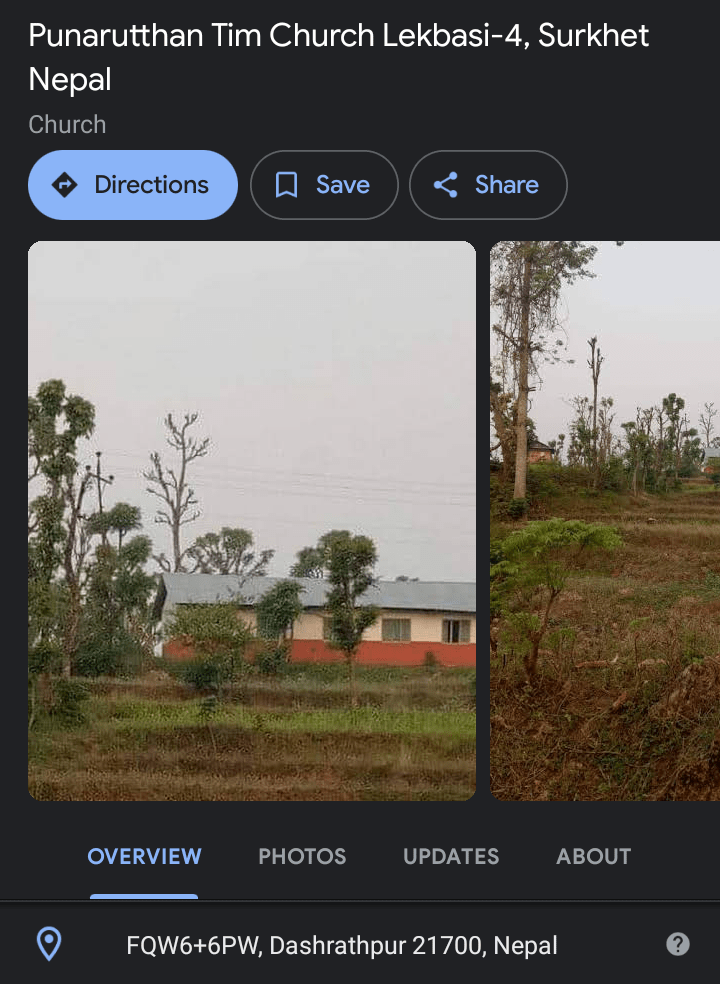The height and width of the screenshot is (984, 720).
Task: Open the help question mark icon
Action: coord(678,944)
